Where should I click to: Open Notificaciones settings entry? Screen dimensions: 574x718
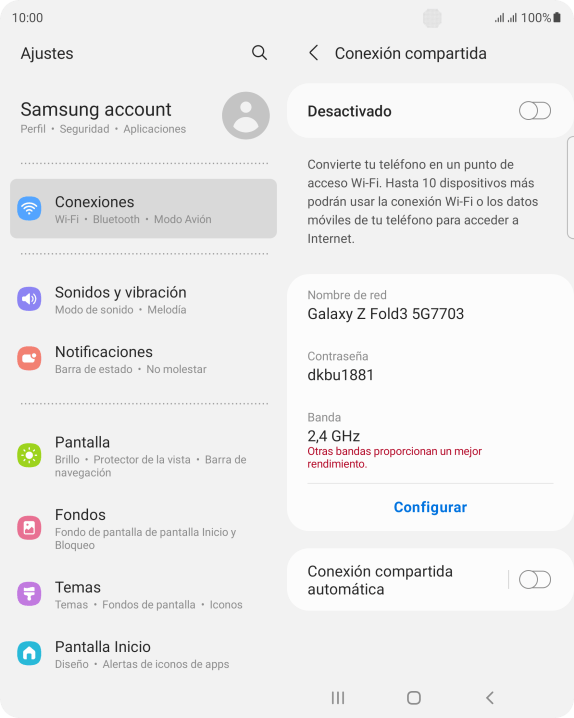[x=143, y=359]
